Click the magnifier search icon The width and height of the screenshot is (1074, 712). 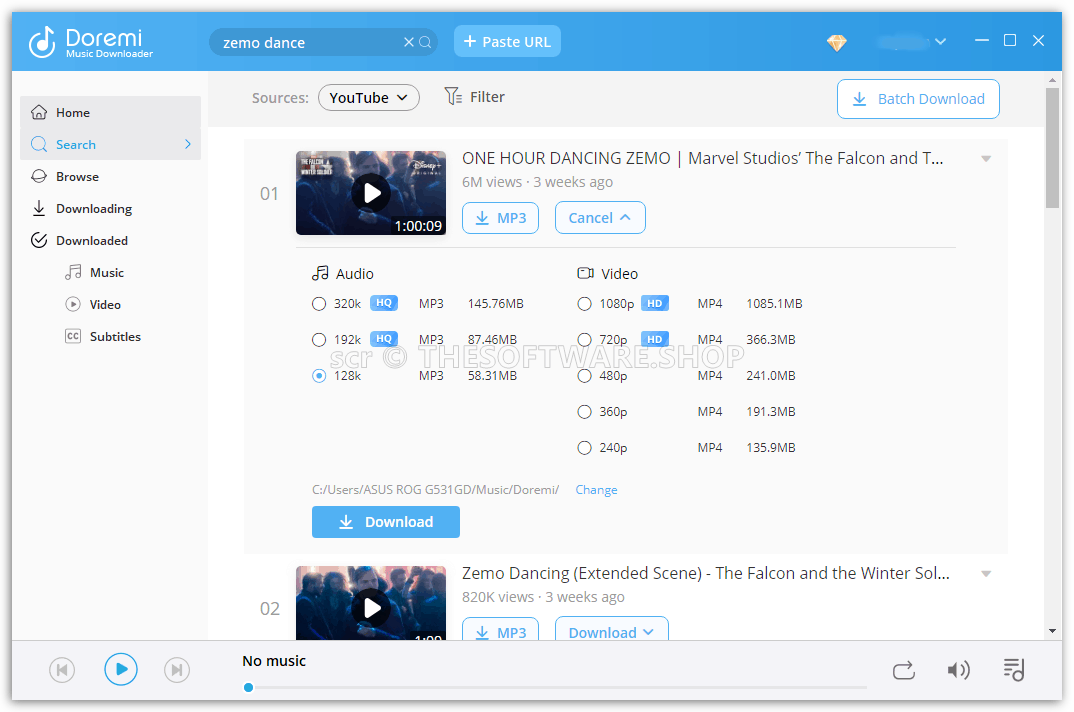coord(425,42)
